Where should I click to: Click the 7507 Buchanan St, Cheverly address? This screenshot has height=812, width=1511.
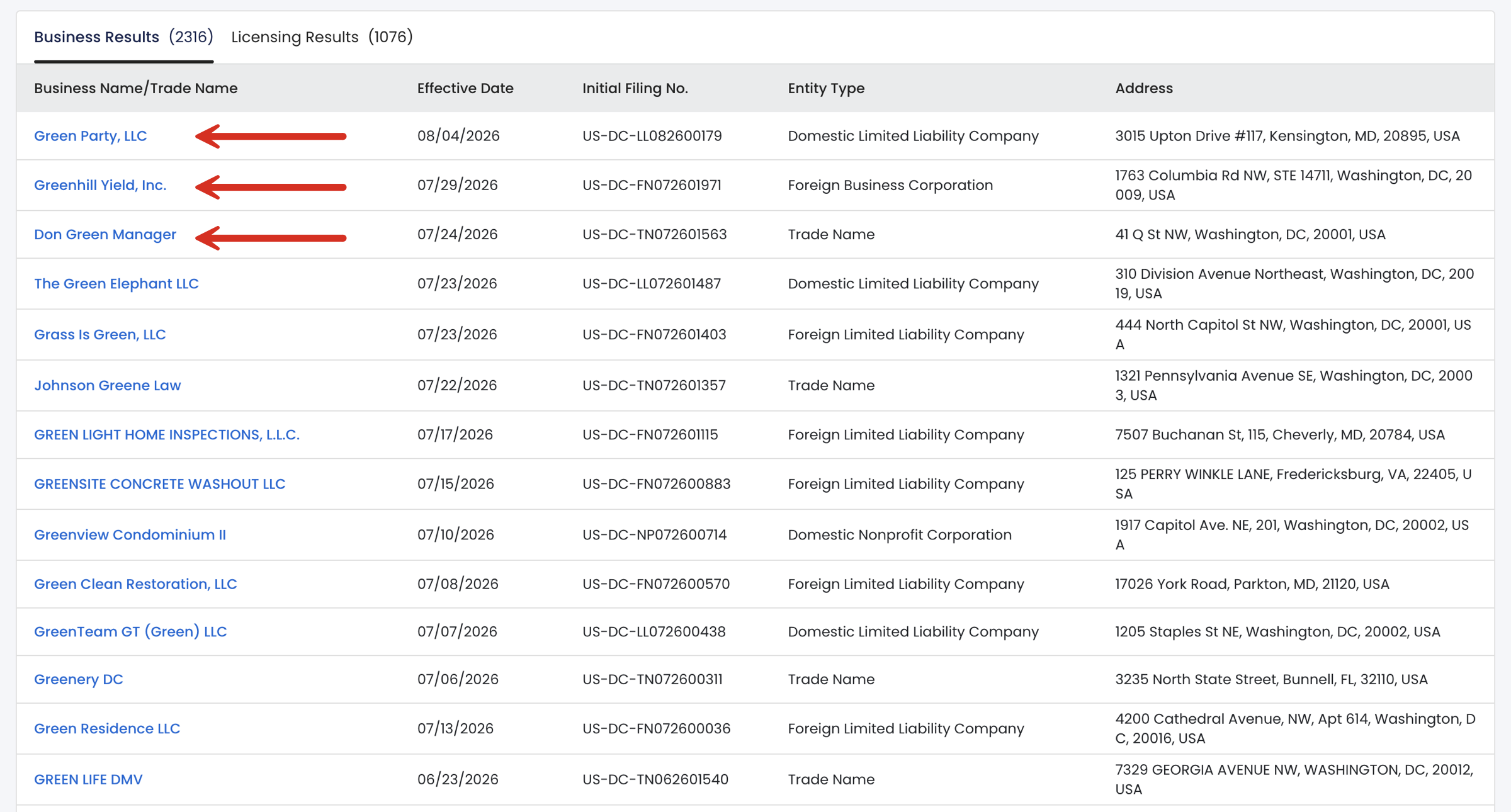(x=1280, y=435)
